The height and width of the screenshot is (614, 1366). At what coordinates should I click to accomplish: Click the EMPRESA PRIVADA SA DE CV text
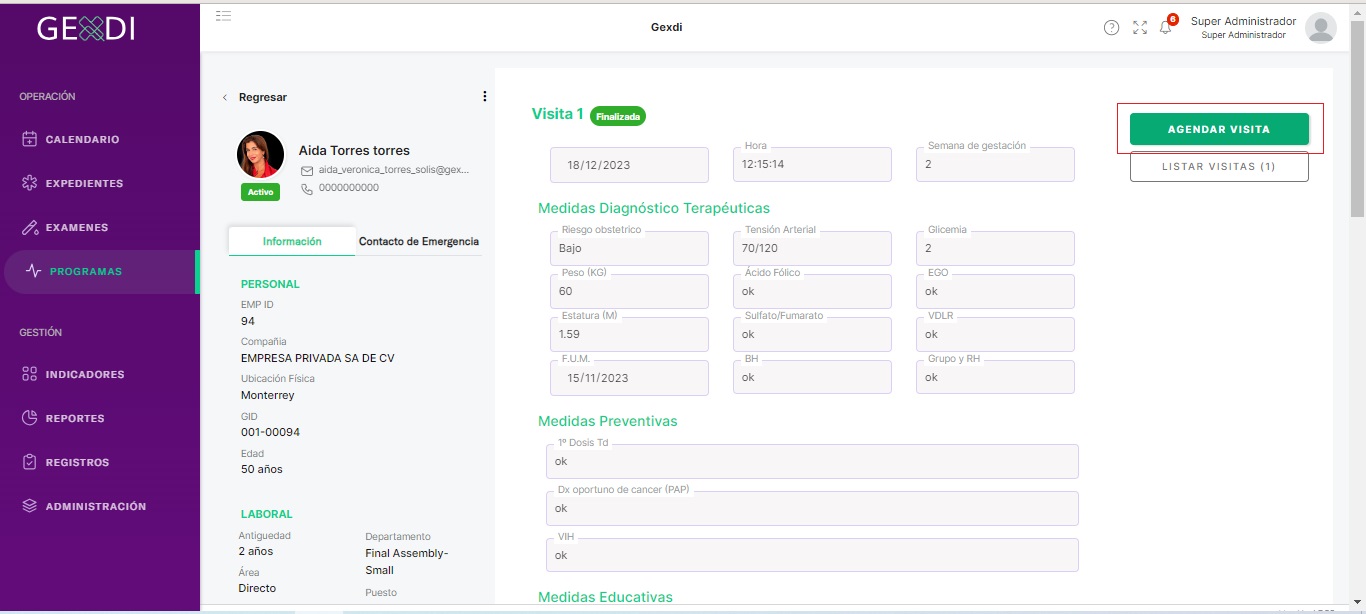point(318,358)
